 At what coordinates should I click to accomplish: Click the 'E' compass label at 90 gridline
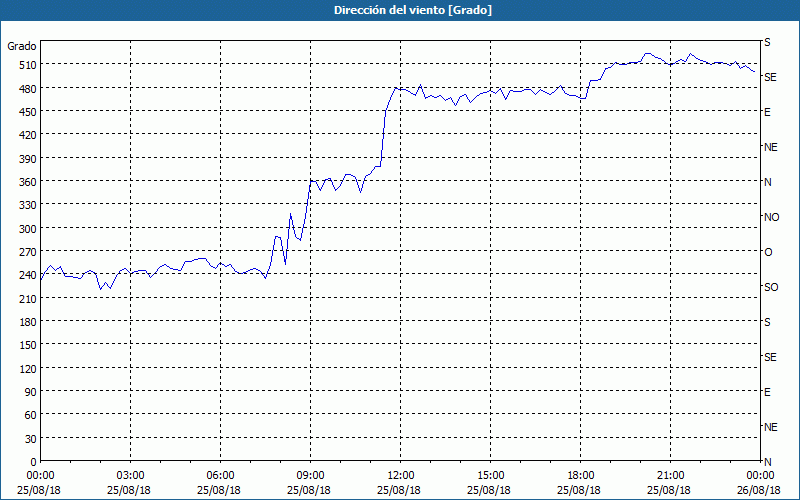(767, 392)
